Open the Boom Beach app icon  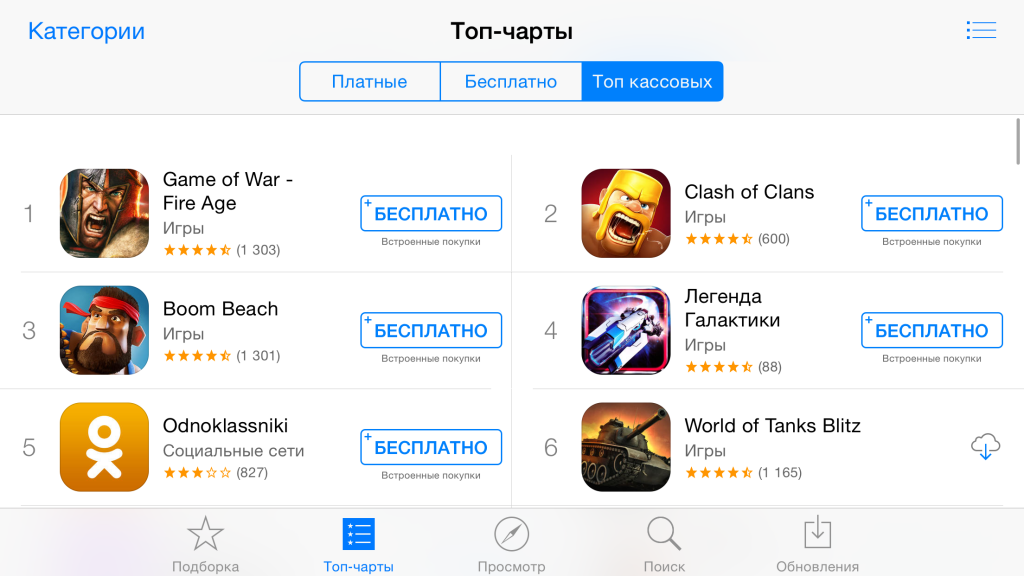pyautogui.click(x=104, y=330)
